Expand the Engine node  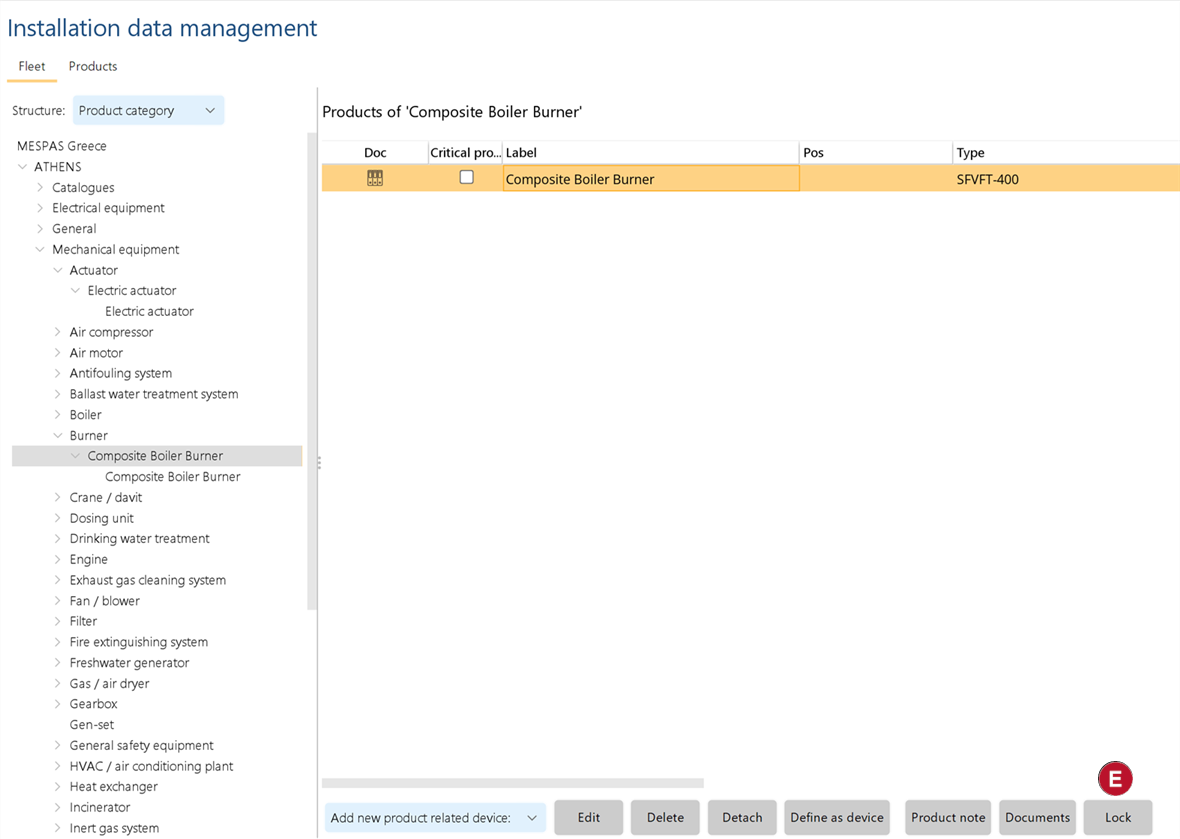point(57,560)
